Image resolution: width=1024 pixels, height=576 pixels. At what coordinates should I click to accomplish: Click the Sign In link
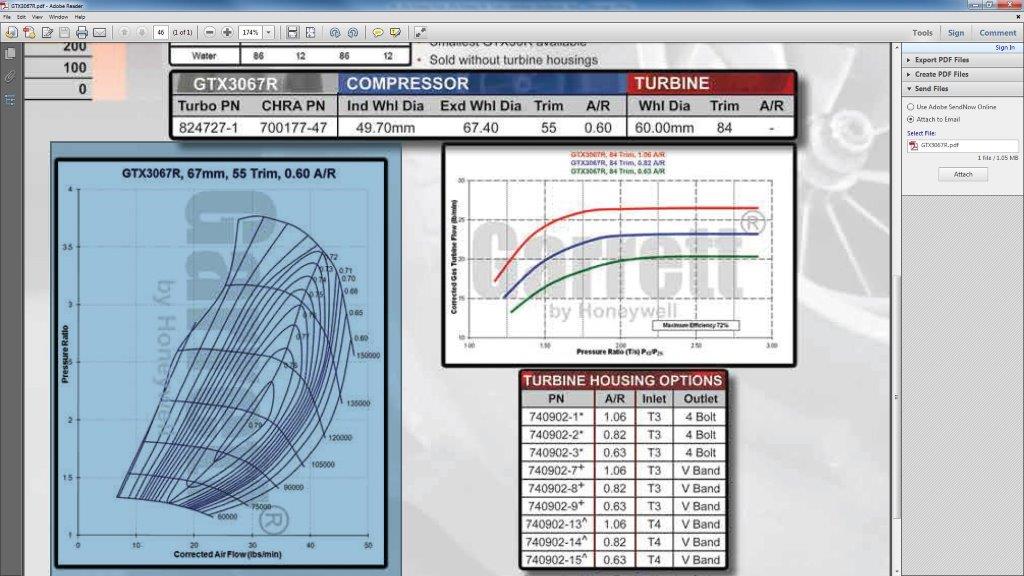1004,47
